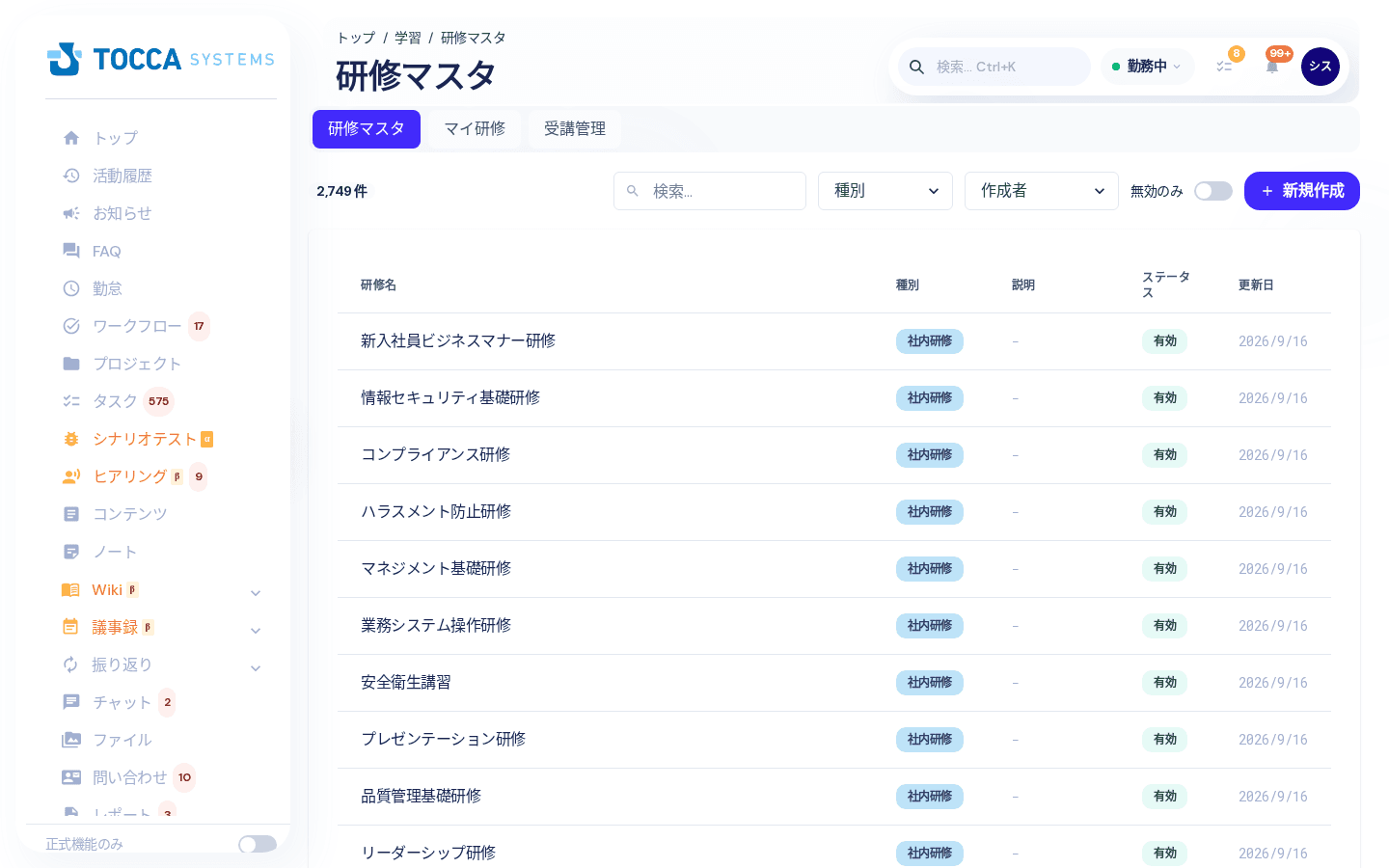Image resolution: width=1389 pixels, height=868 pixels.
Task: Switch to 受講管理 tab
Action: pyautogui.click(x=575, y=129)
